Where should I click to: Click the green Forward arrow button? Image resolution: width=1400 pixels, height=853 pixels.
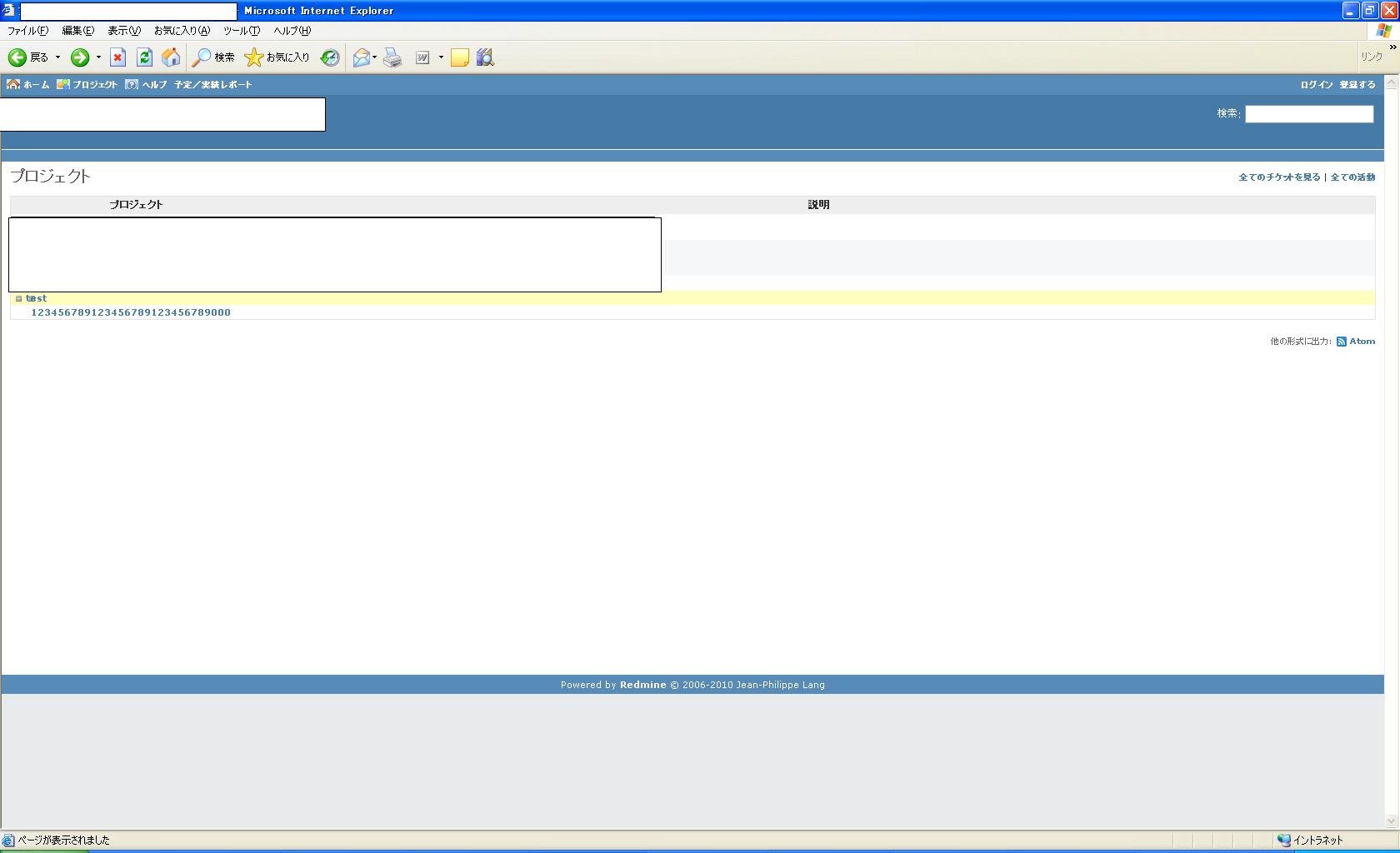click(80, 57)
